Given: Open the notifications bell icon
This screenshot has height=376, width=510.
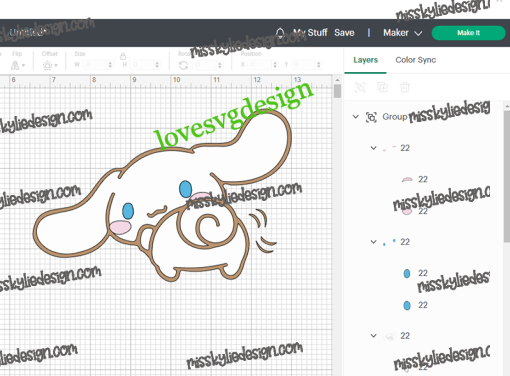Looking at the screenshot, I should coord(280,33).
